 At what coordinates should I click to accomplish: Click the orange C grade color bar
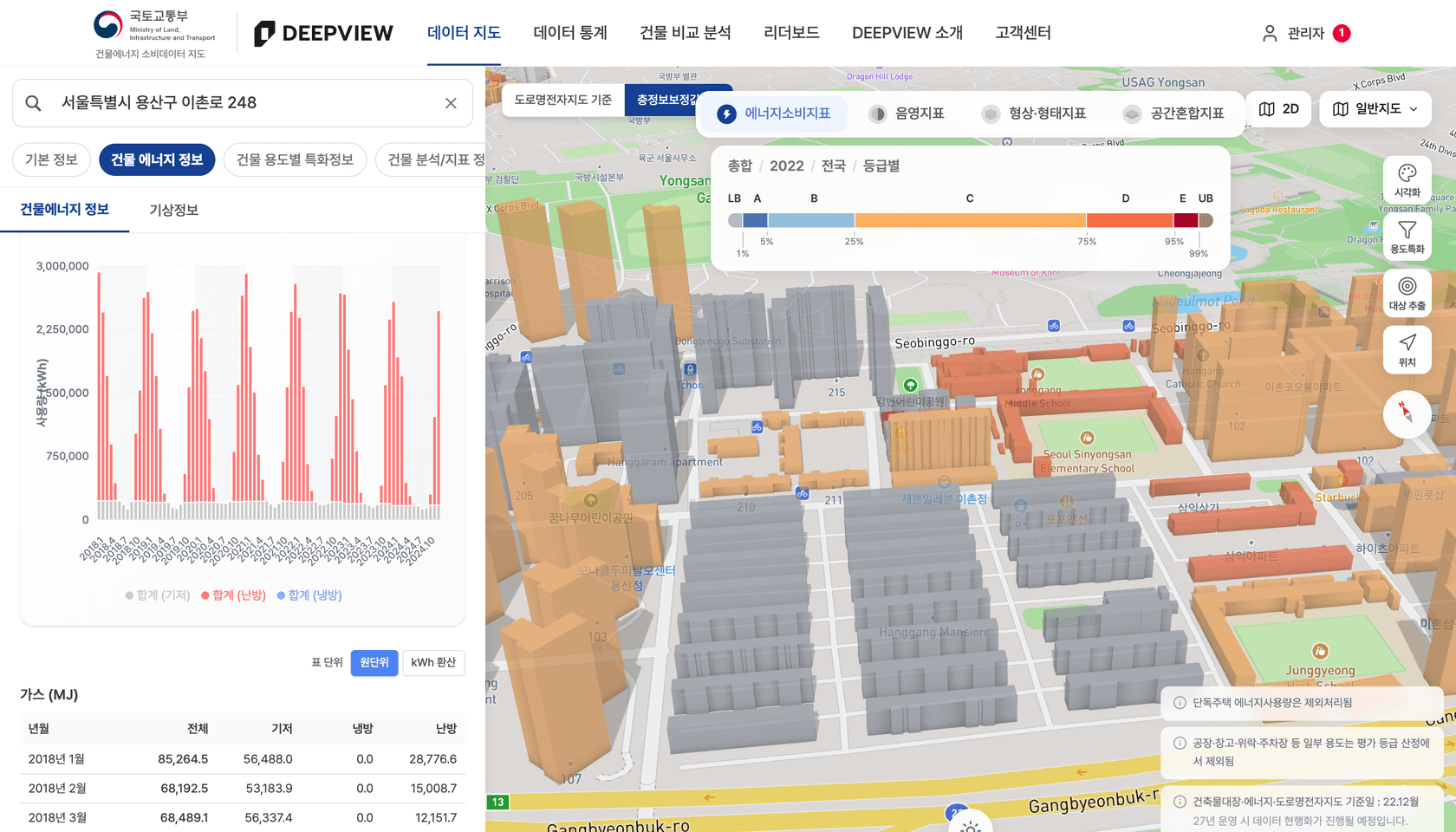(x=971, y=220)
